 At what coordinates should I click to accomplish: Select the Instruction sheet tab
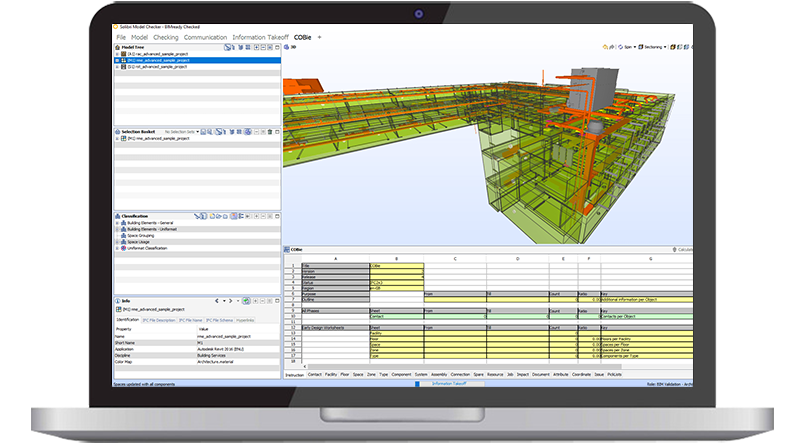pos(294,375)
